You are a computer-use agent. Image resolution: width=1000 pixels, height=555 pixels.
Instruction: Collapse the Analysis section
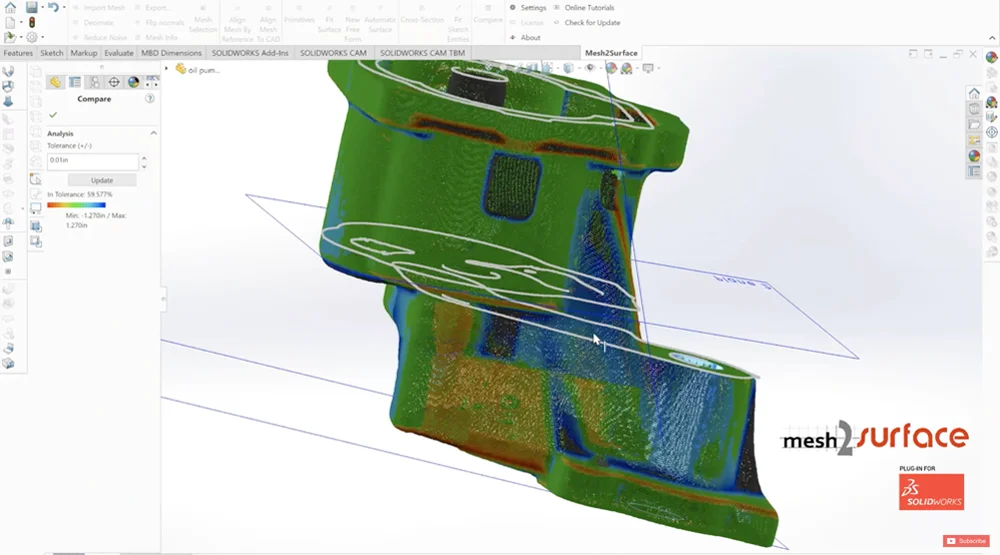click(153, 133)
